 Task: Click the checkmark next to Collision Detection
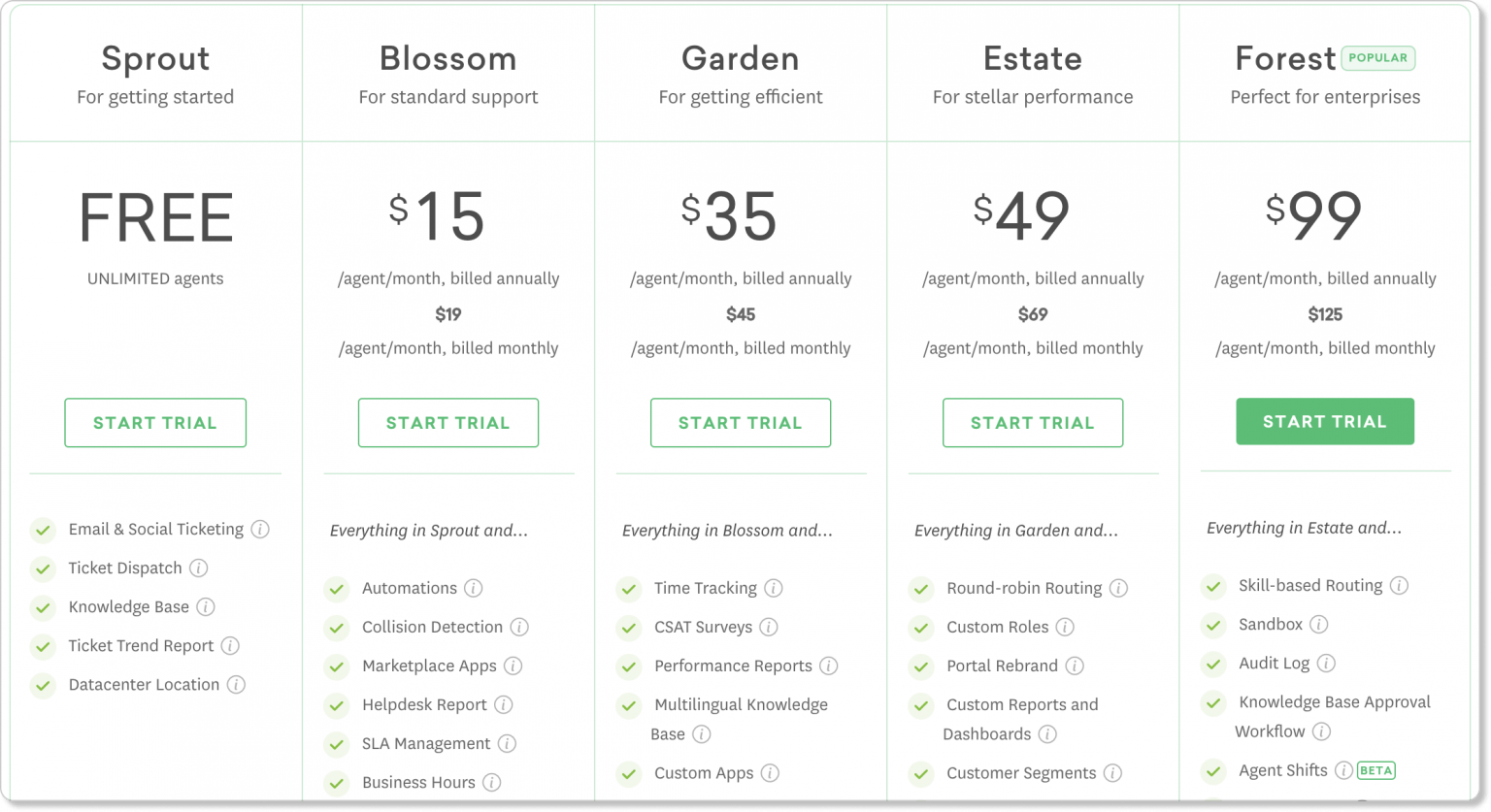pyautogui.click(x=336, y=627)
